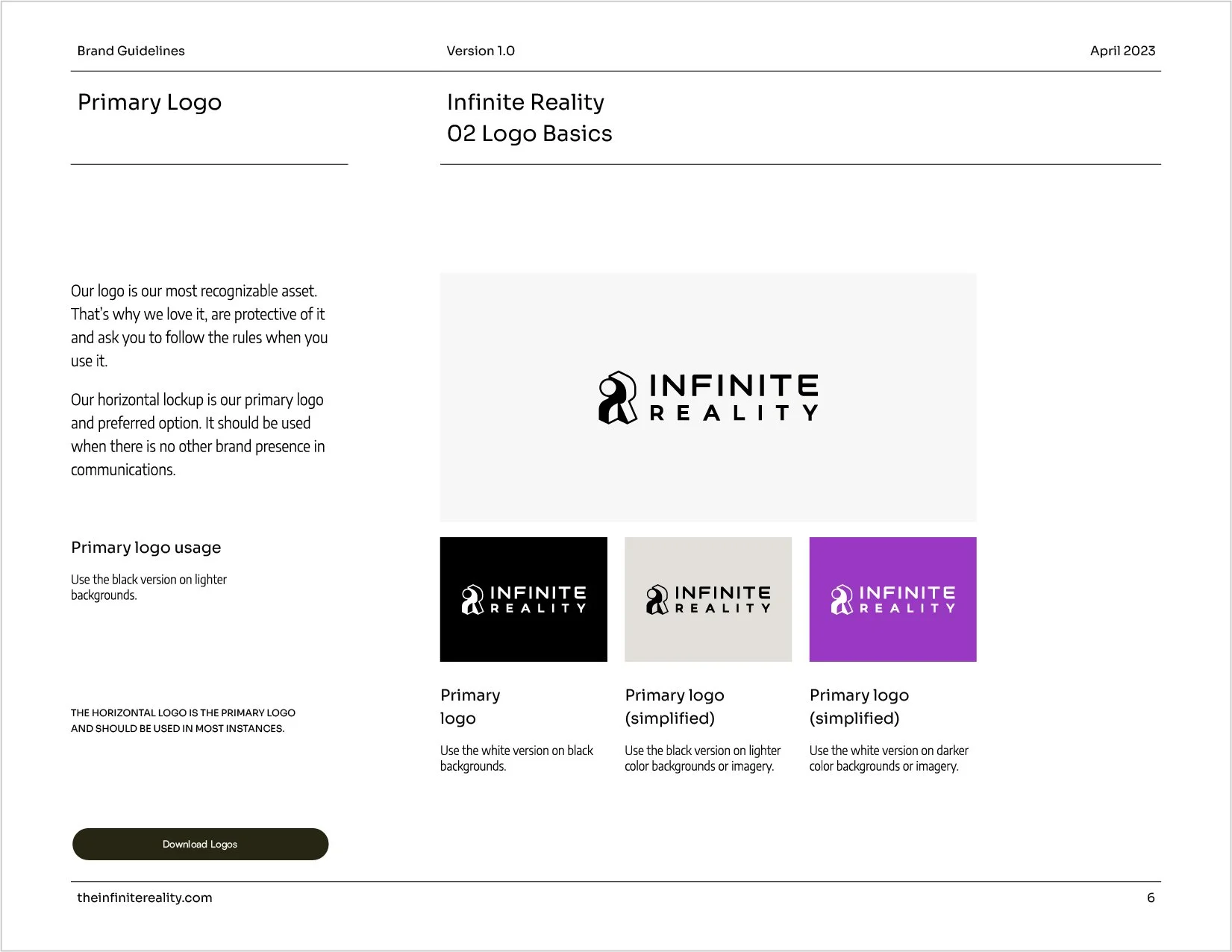1232x952 pixels.
Task: Click the 'Our logo is our most recognizable asset' paragraph
Action: point(199,325)
